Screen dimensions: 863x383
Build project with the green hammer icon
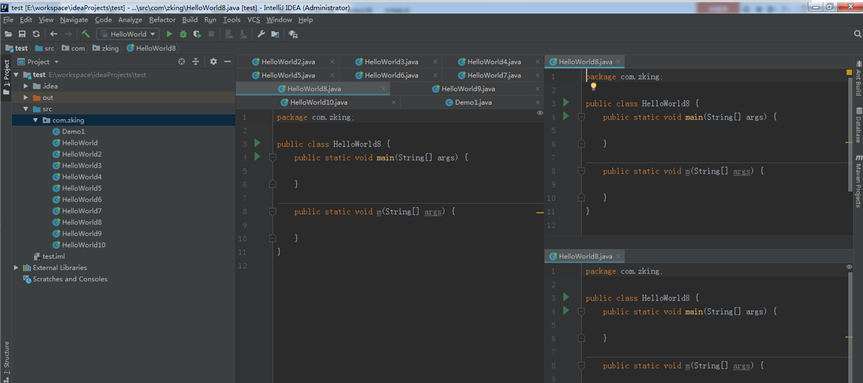(x=86, y=34)
